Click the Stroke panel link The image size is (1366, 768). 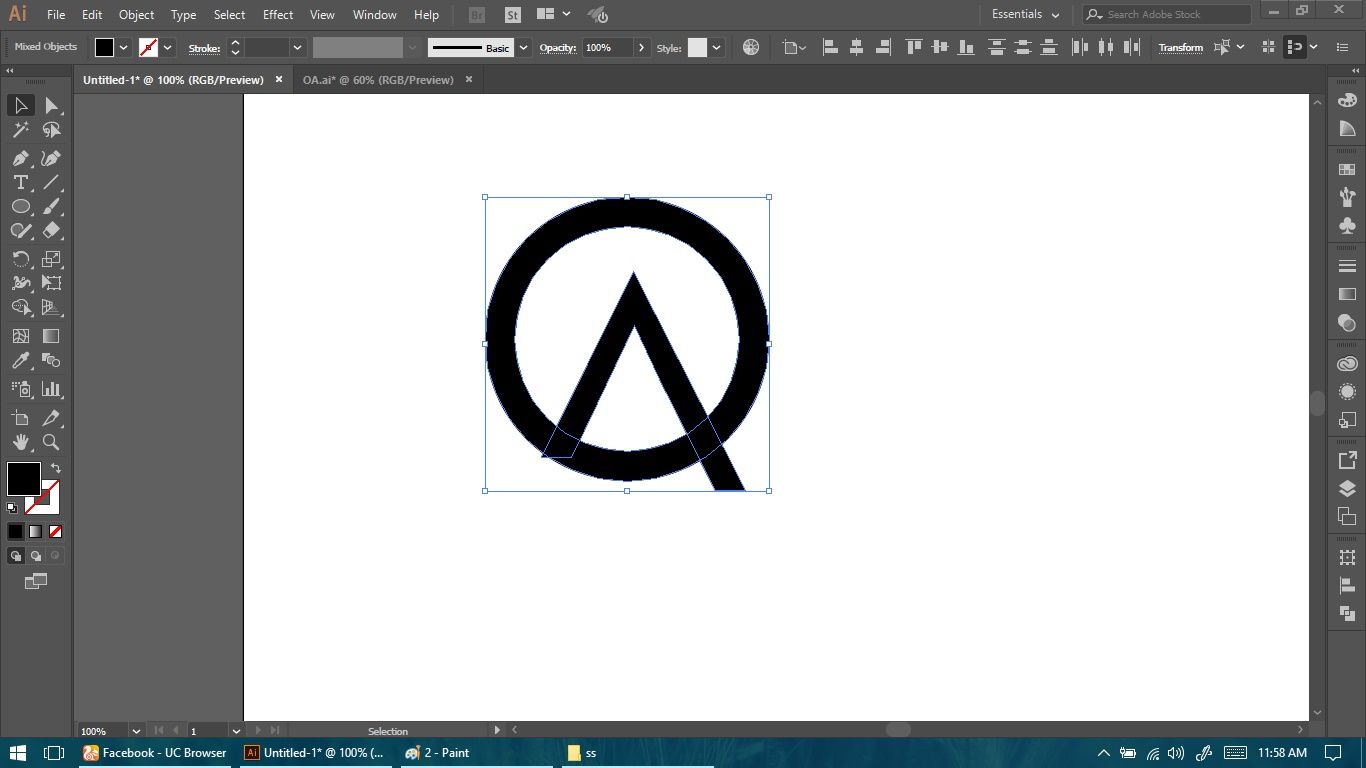[204, 48]
